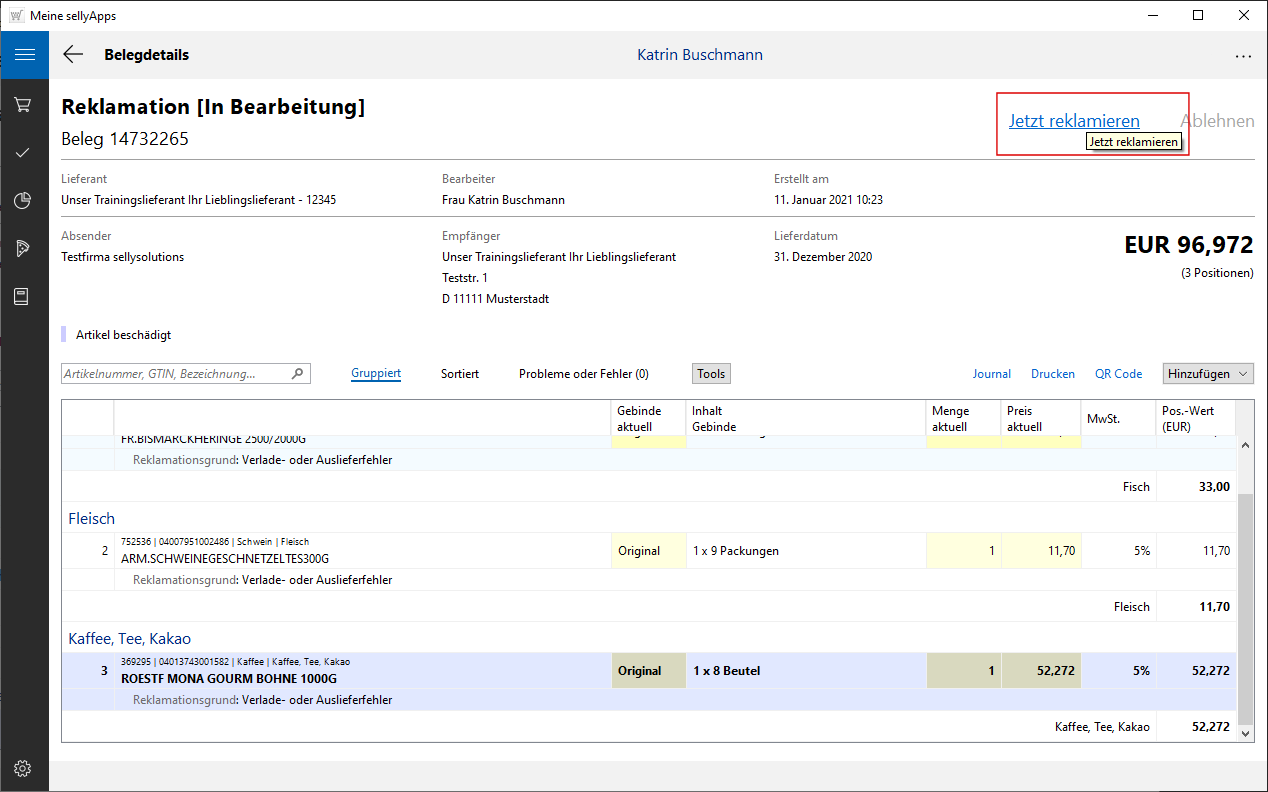Switch to the Gruppiert view

click(x=376, y=374)
